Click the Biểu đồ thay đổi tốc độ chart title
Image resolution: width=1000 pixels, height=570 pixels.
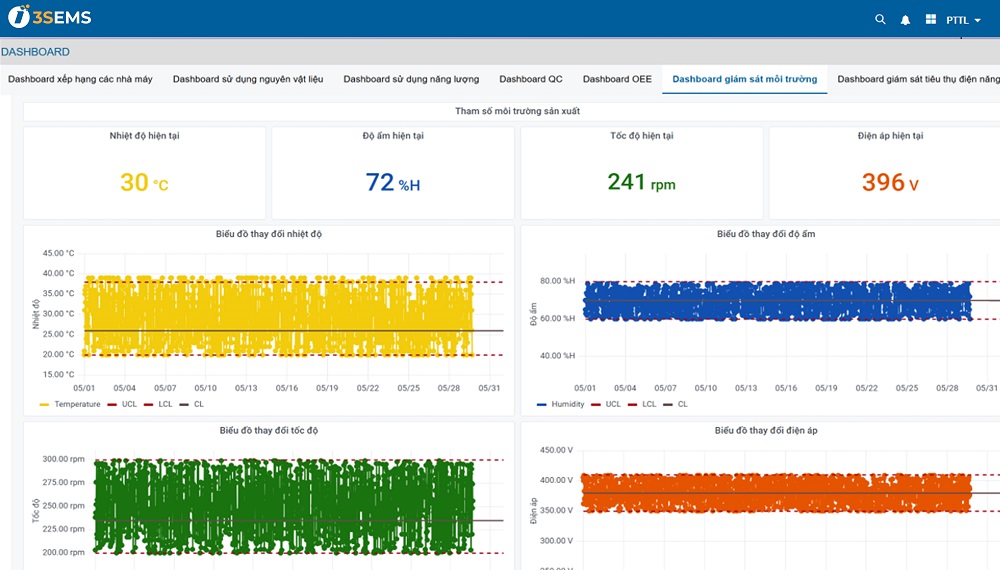click(268, 430)
